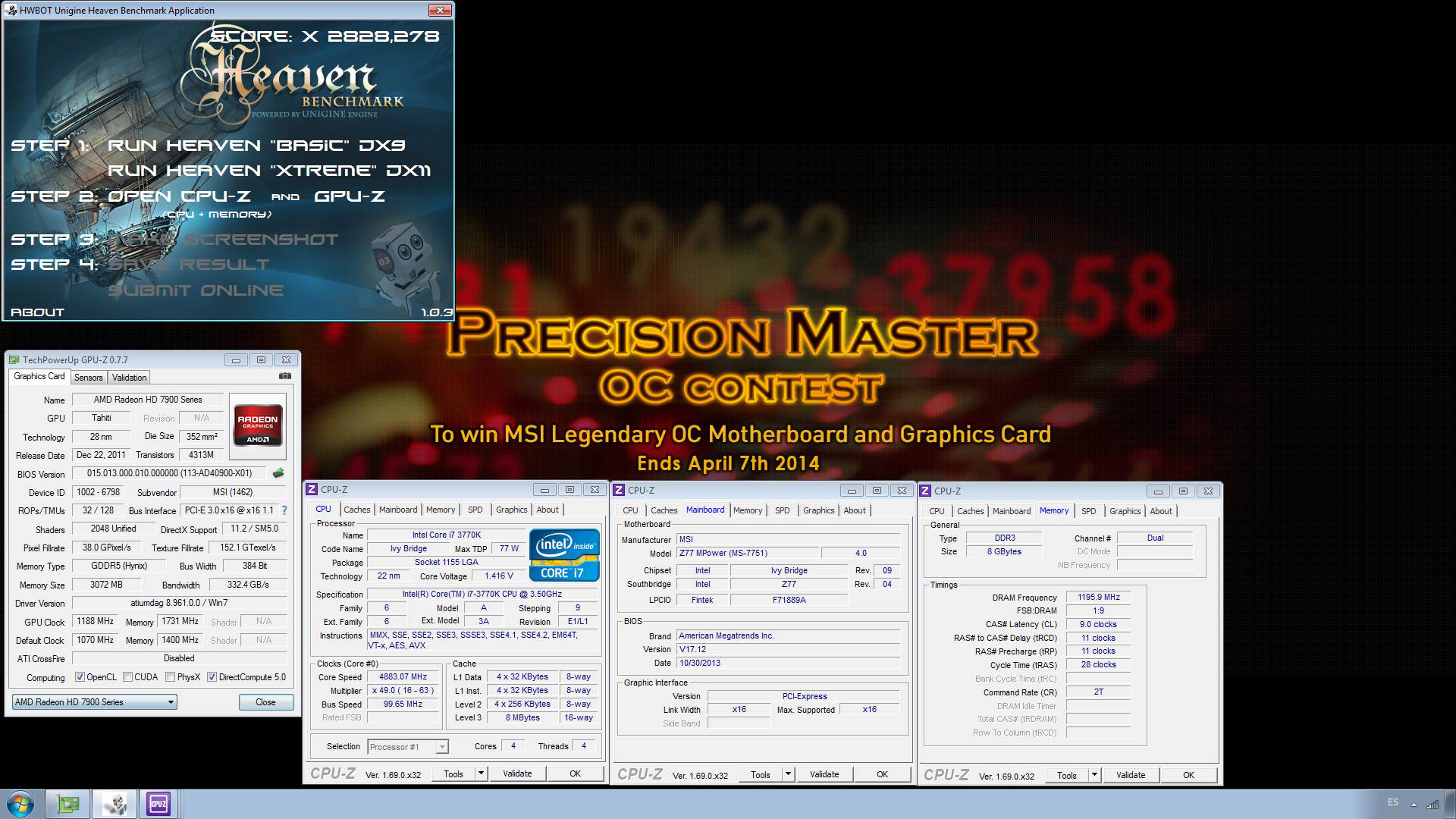Open Memory tab in Mainboard CPU-Z window
The height and width of the screenshot is (819, 1456).
tap(747, 510)
